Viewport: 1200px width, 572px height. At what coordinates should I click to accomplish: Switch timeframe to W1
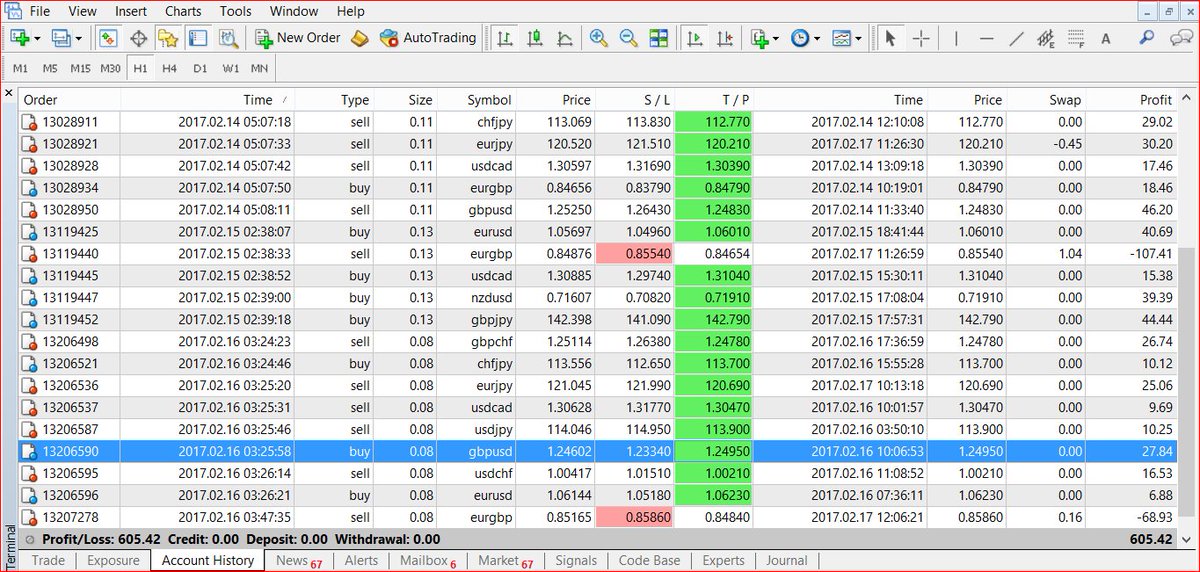[x=230, y=68]
